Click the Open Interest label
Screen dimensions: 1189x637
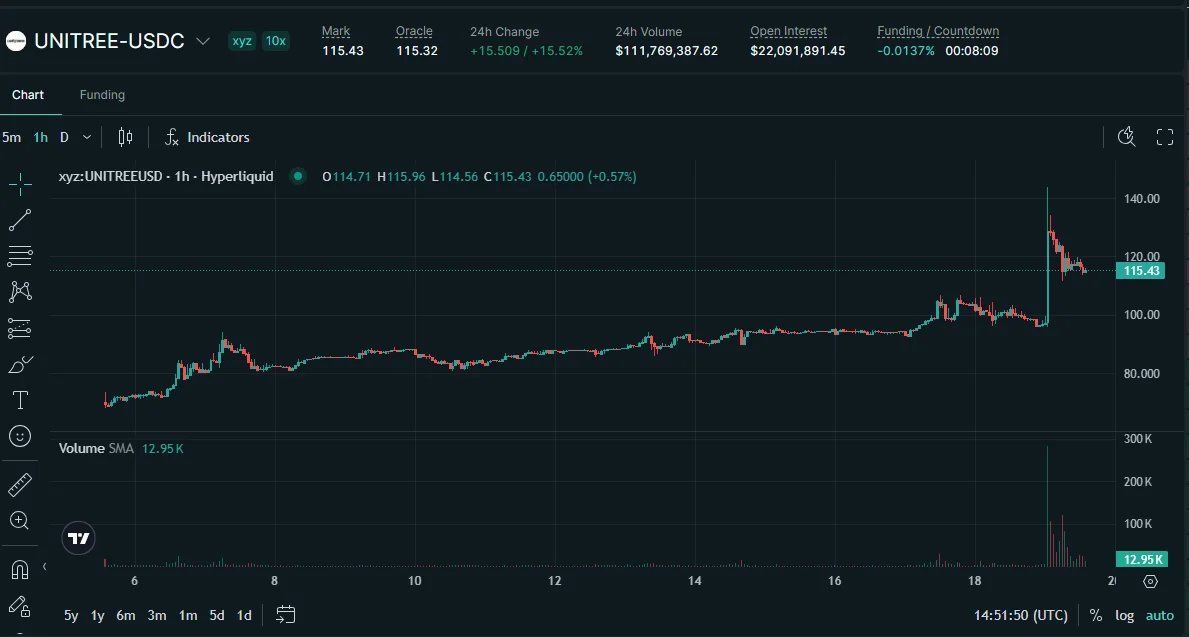pos(789,31)
